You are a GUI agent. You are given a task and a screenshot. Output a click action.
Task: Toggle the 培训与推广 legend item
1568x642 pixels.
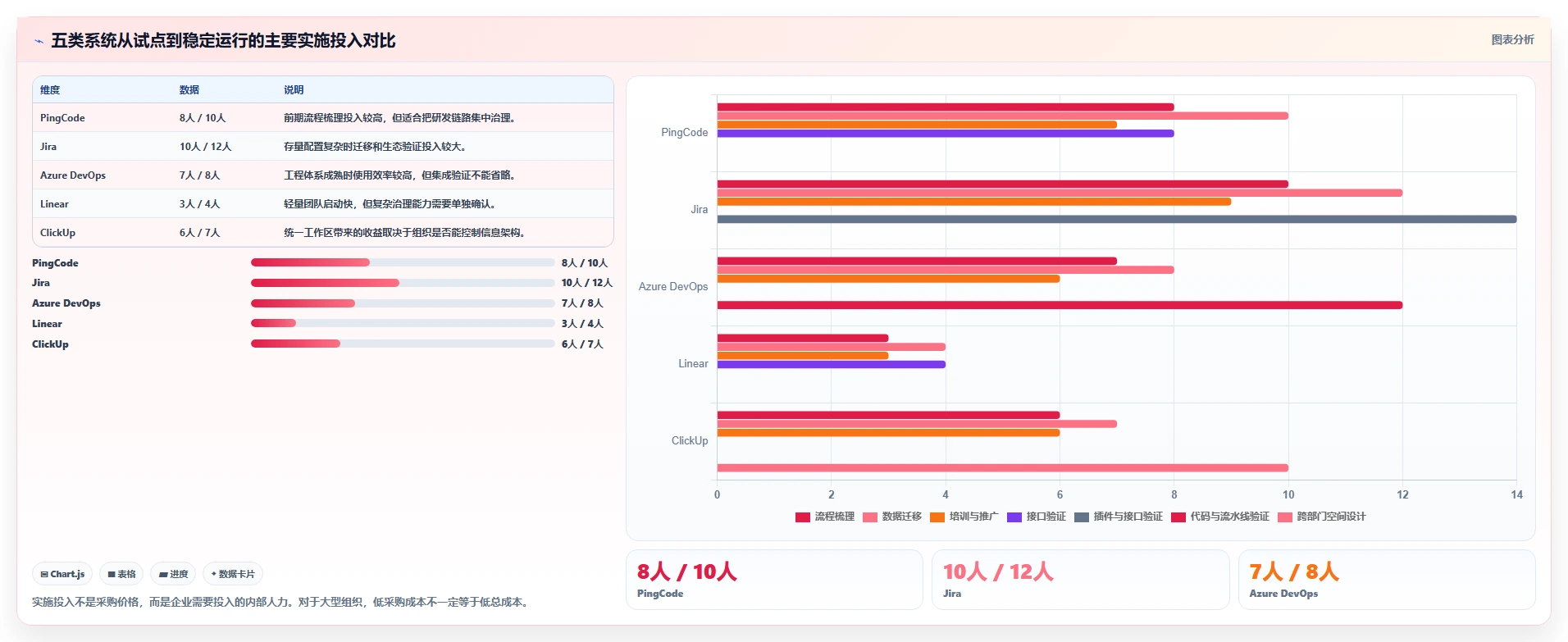(964, 517)
